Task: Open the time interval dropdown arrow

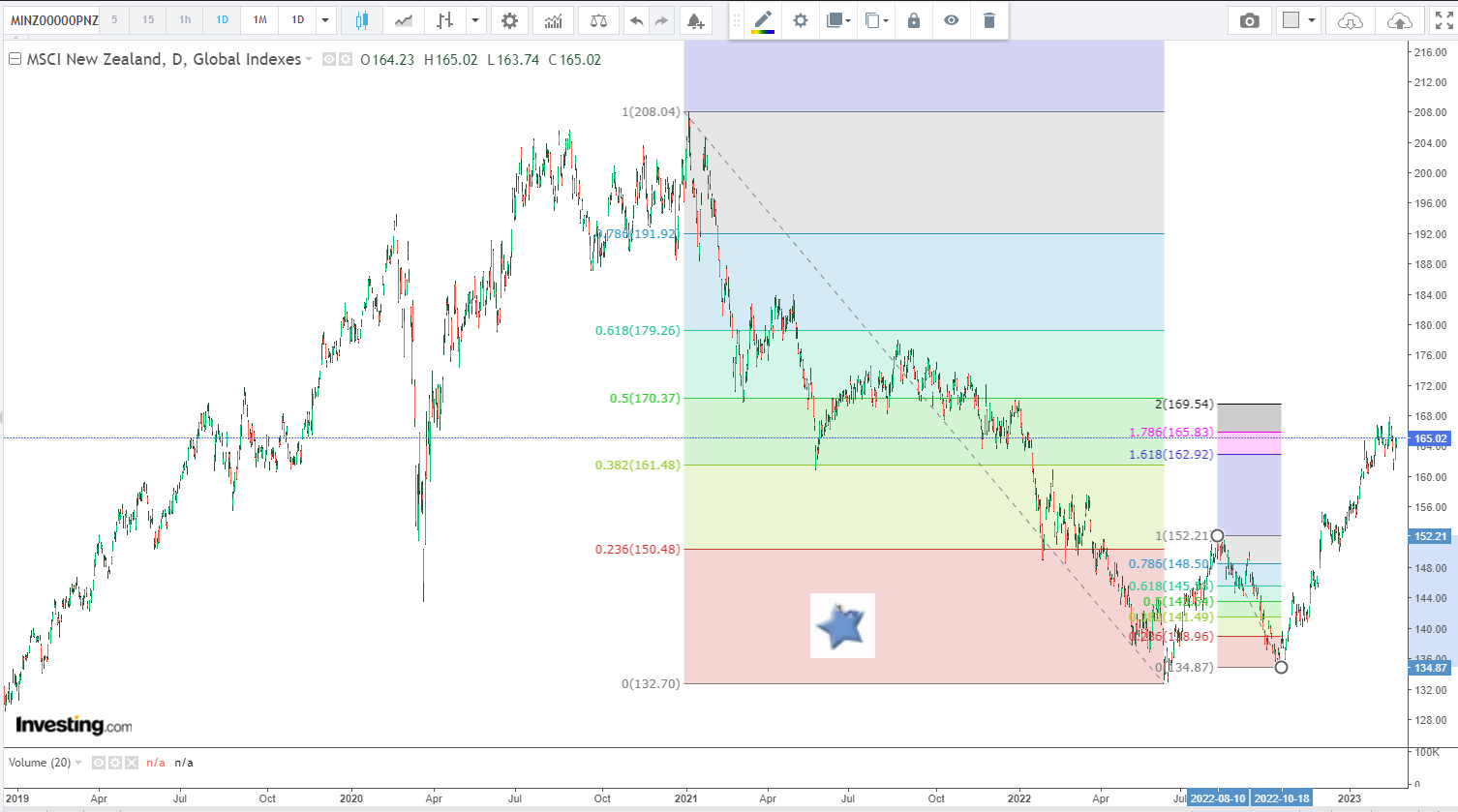Action: click(x=326, y=20)
